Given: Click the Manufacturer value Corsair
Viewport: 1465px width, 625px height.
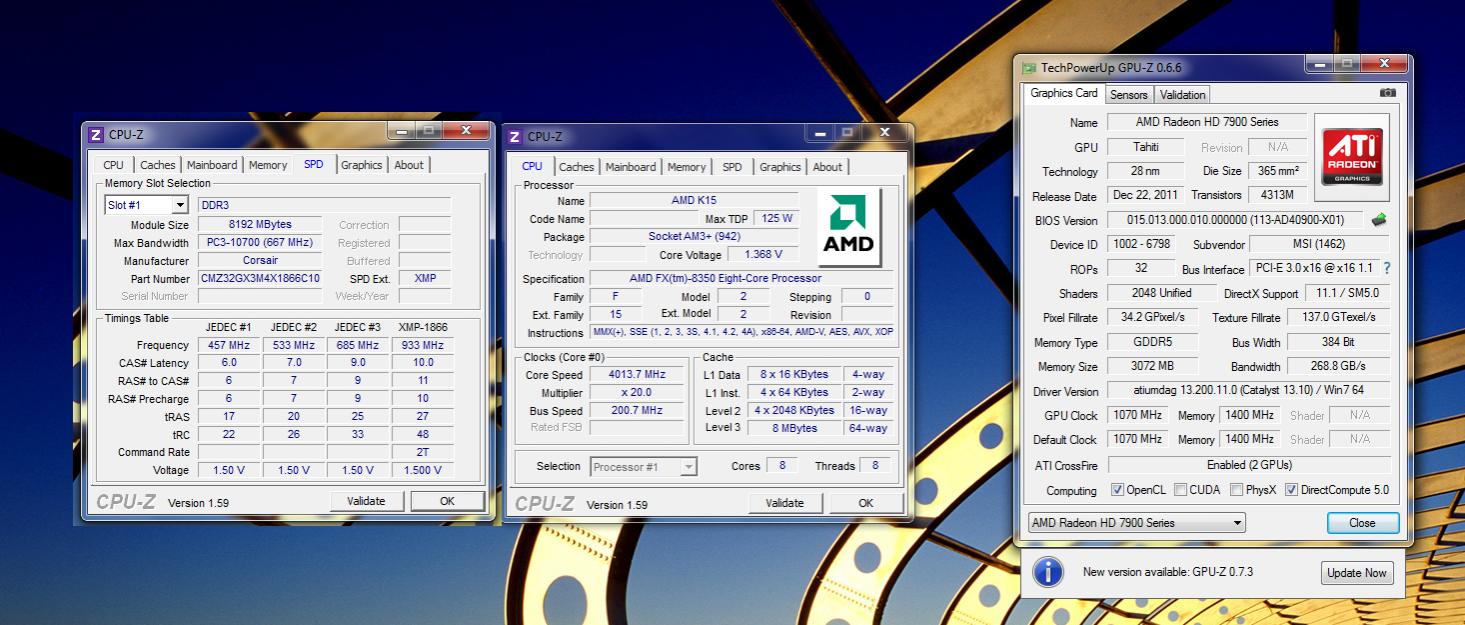Looking at the screenshot, I should (x=260, y=261).
